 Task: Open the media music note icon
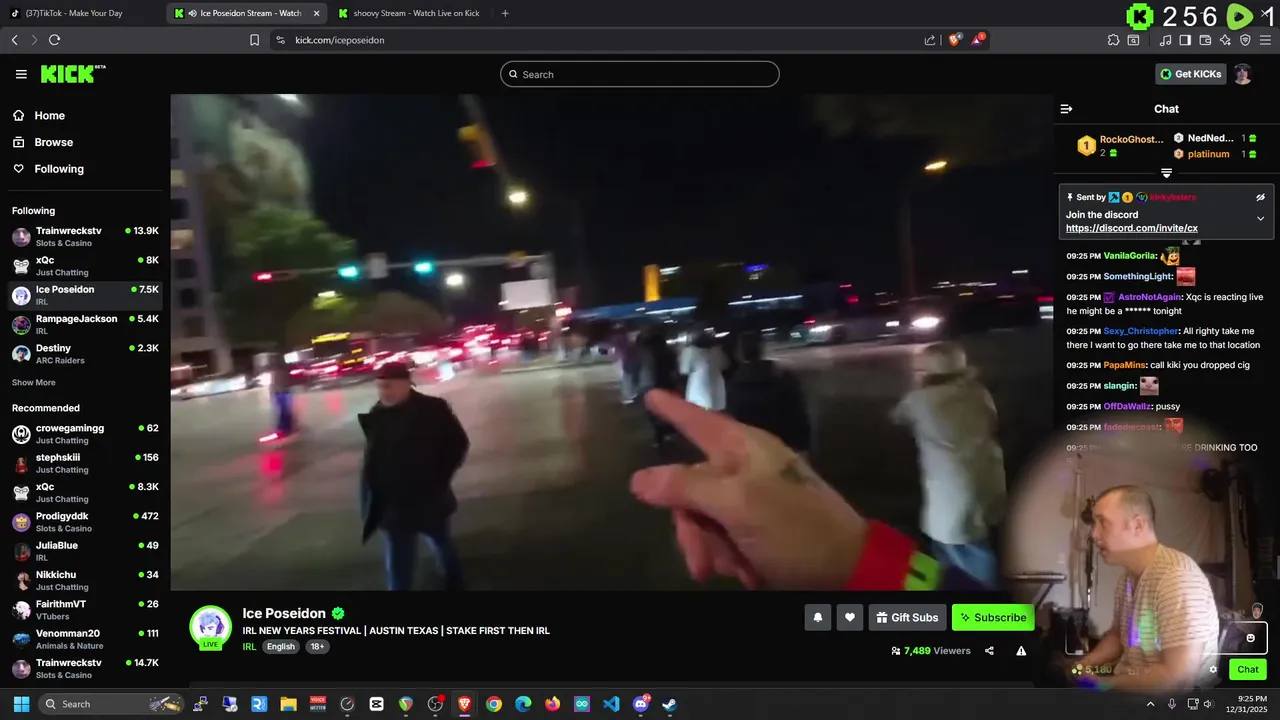1165,40
